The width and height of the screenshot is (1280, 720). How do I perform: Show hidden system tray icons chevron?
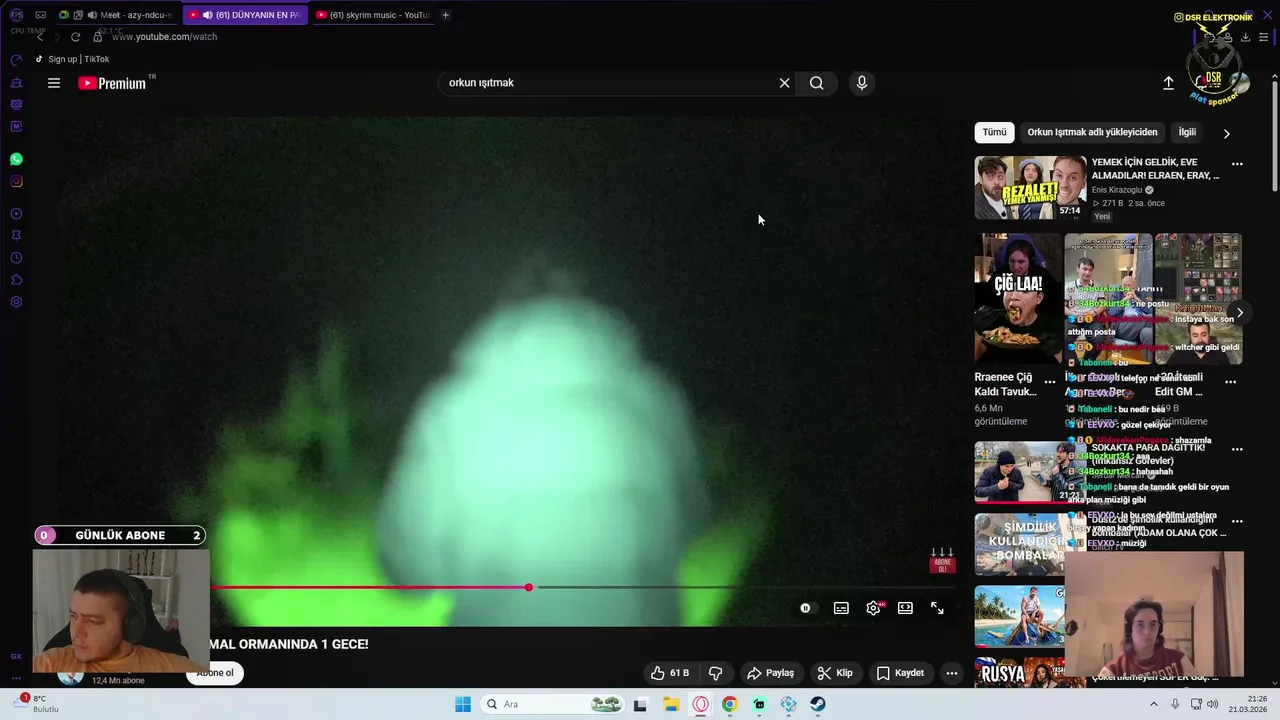click(1153, 704)
